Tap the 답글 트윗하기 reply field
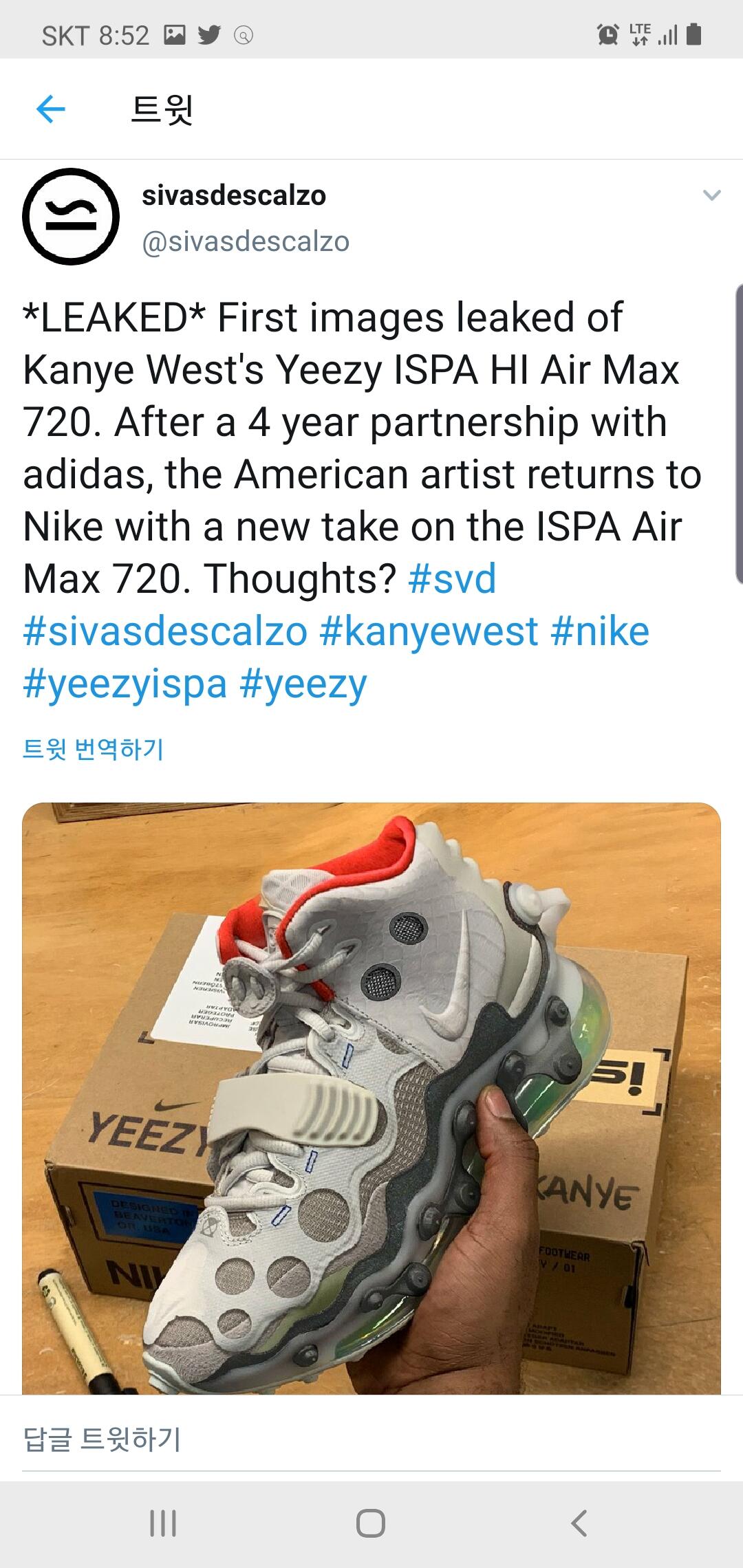 click(x=371, y=1439)
